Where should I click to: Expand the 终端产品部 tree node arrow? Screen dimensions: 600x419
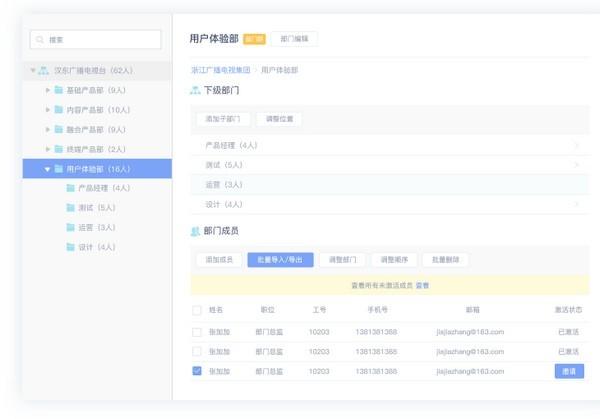pyautogui.click(x=47, y=149)
